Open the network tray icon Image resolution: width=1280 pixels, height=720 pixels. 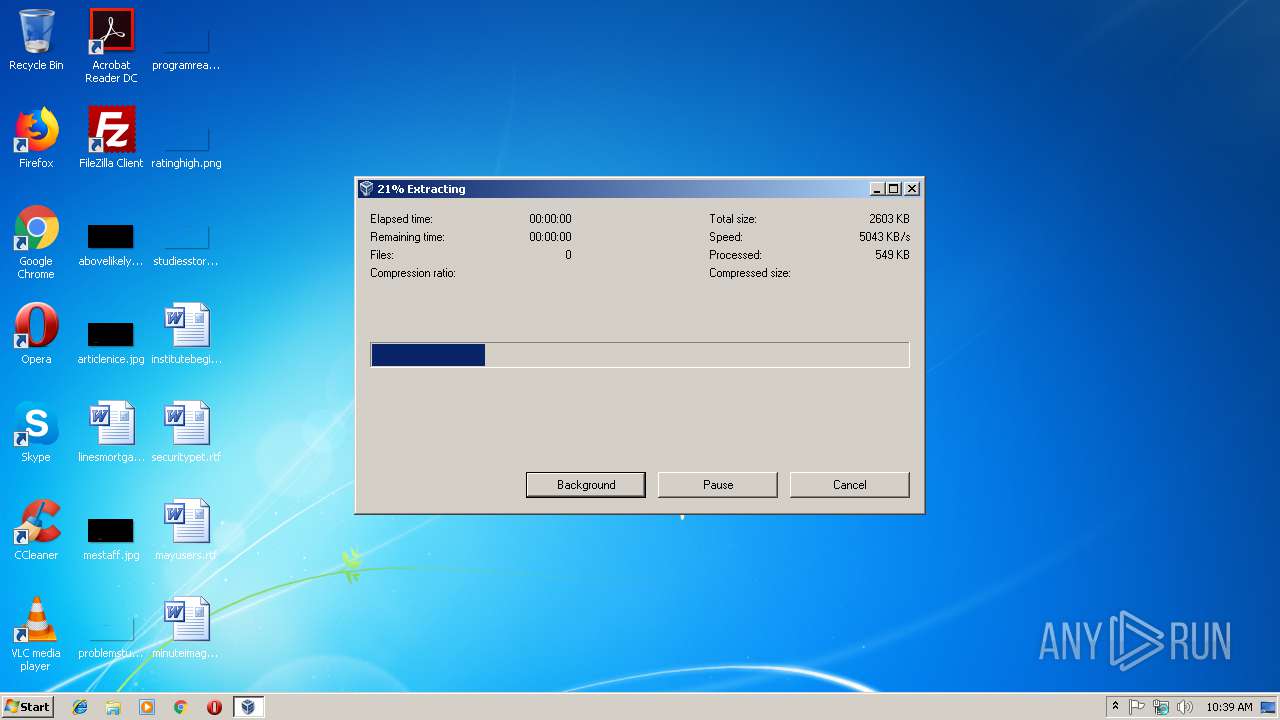point(1161,707)
